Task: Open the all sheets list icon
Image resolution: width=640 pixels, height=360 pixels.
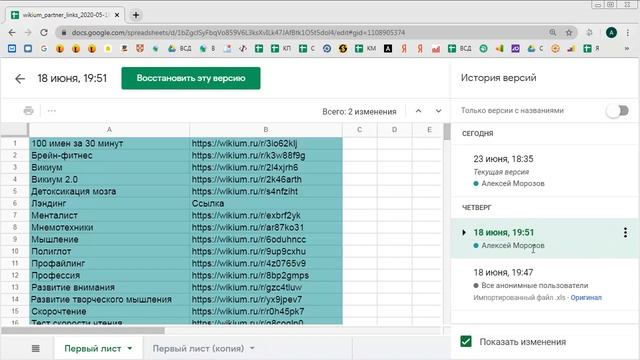Action: [36, 348]
